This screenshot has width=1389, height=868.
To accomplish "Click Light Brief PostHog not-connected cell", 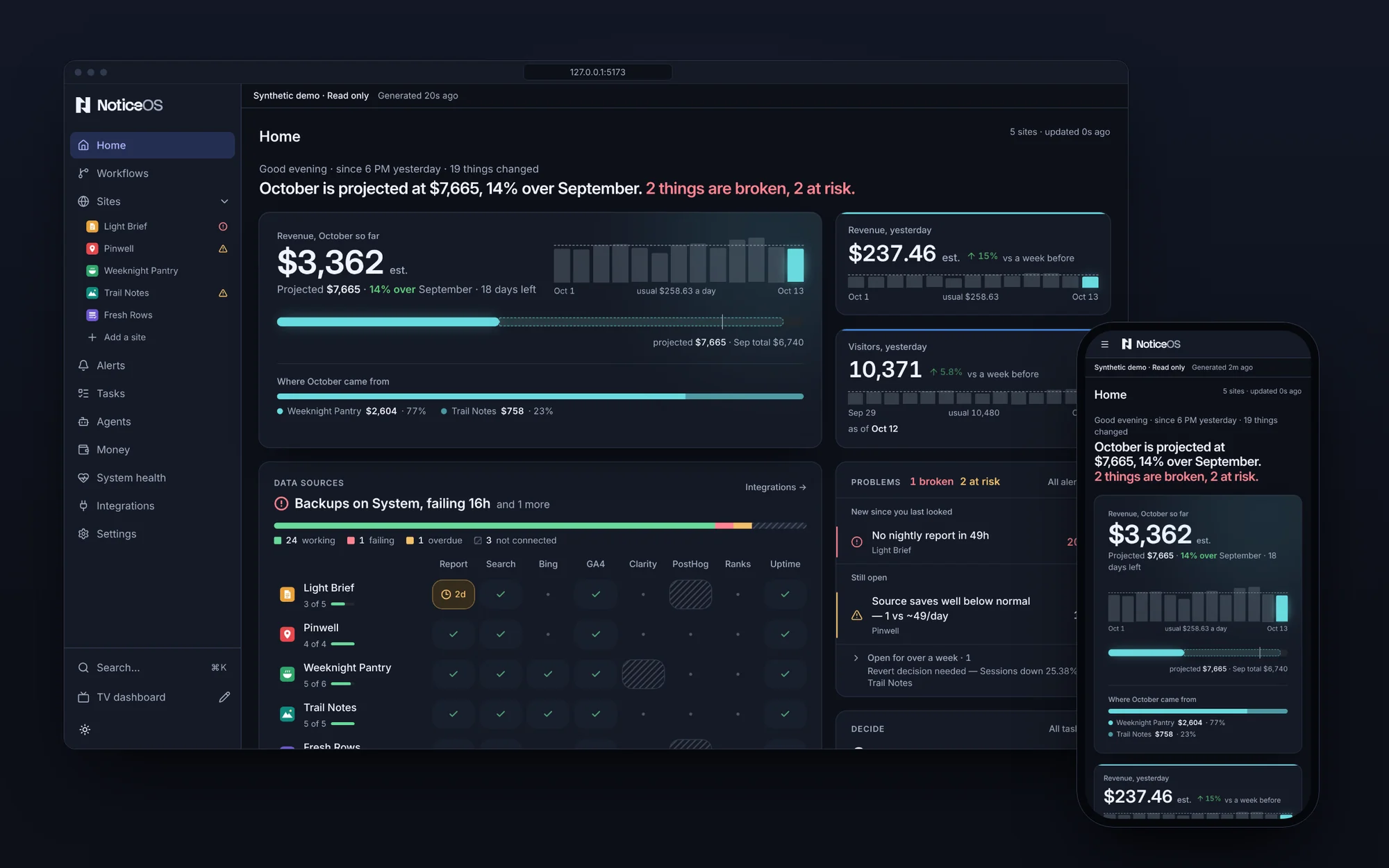I will coord(690,594).
